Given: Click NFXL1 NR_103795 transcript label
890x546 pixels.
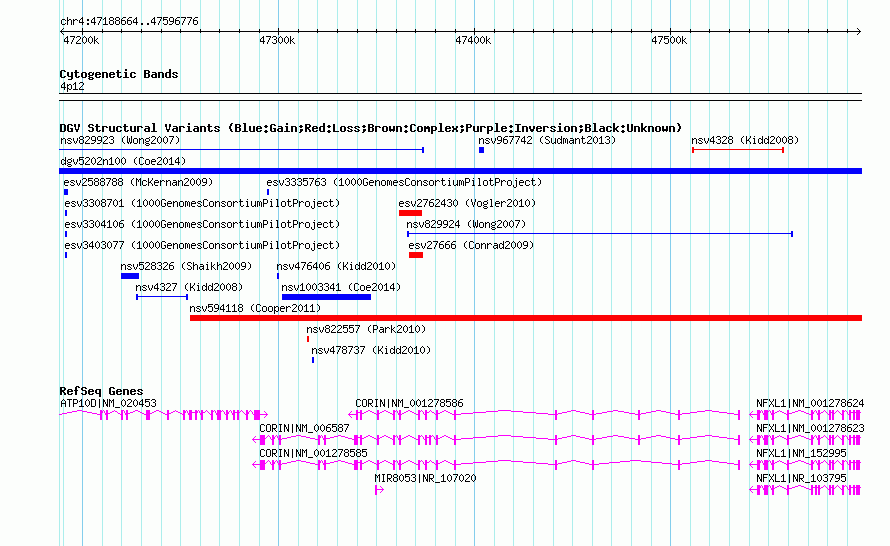Looking at the screenshot, I should pos(801,478).
